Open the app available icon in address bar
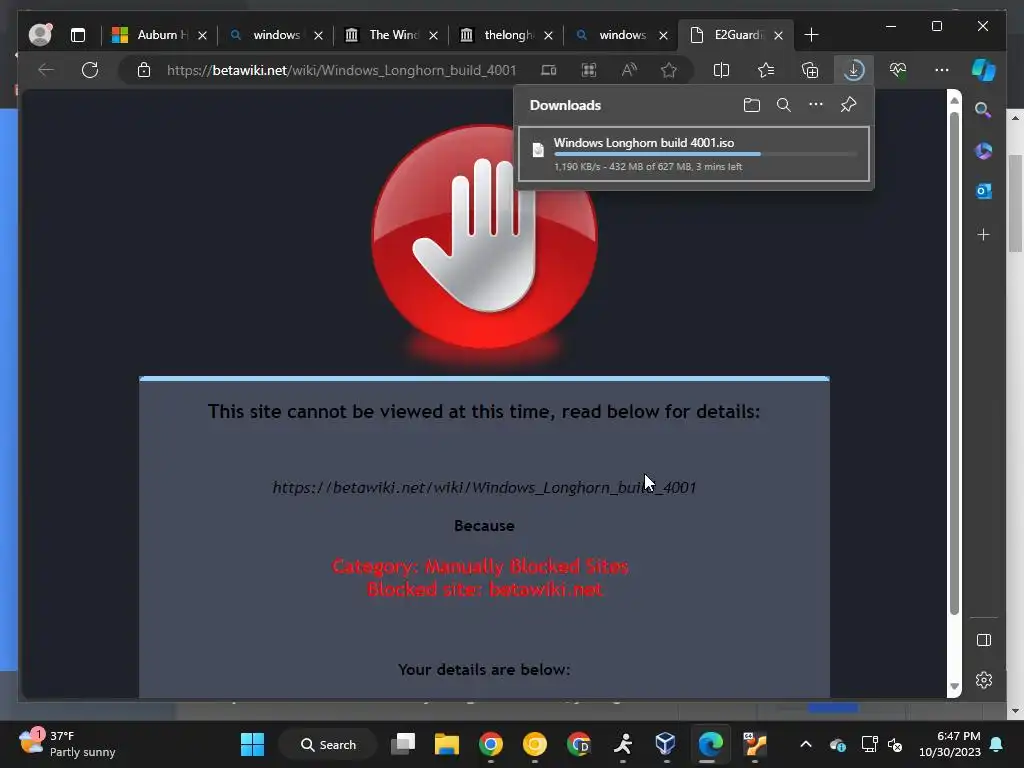1024x768 pixels. pos(549,70)
